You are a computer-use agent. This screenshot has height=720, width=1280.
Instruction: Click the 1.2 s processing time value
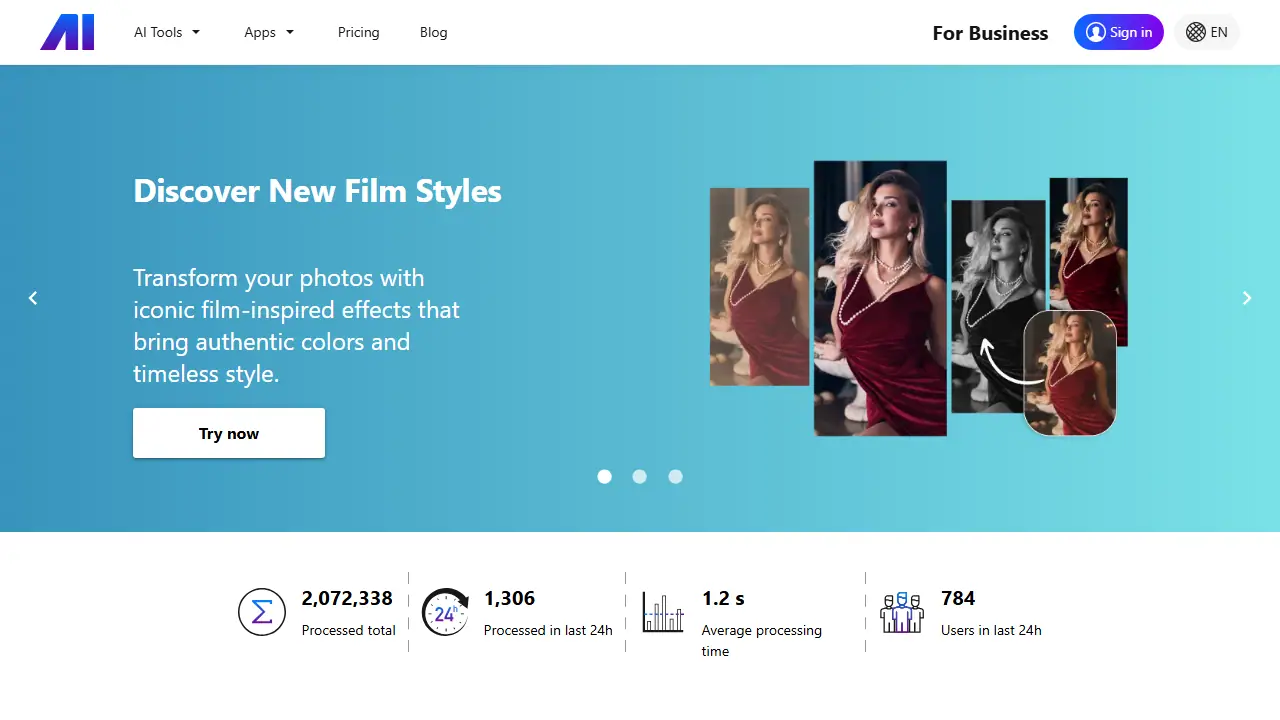coord(723,598)
